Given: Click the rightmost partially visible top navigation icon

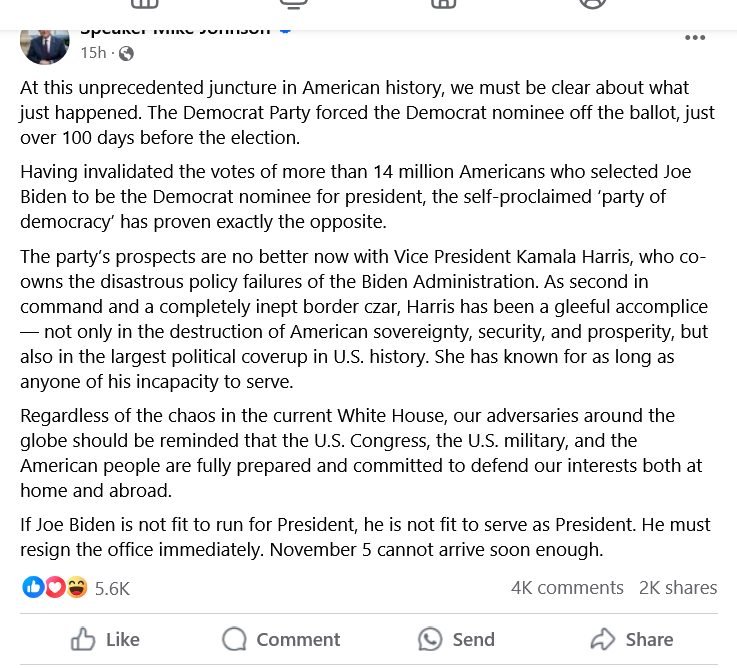Looking at the screenshot, I should pos(592,4).
